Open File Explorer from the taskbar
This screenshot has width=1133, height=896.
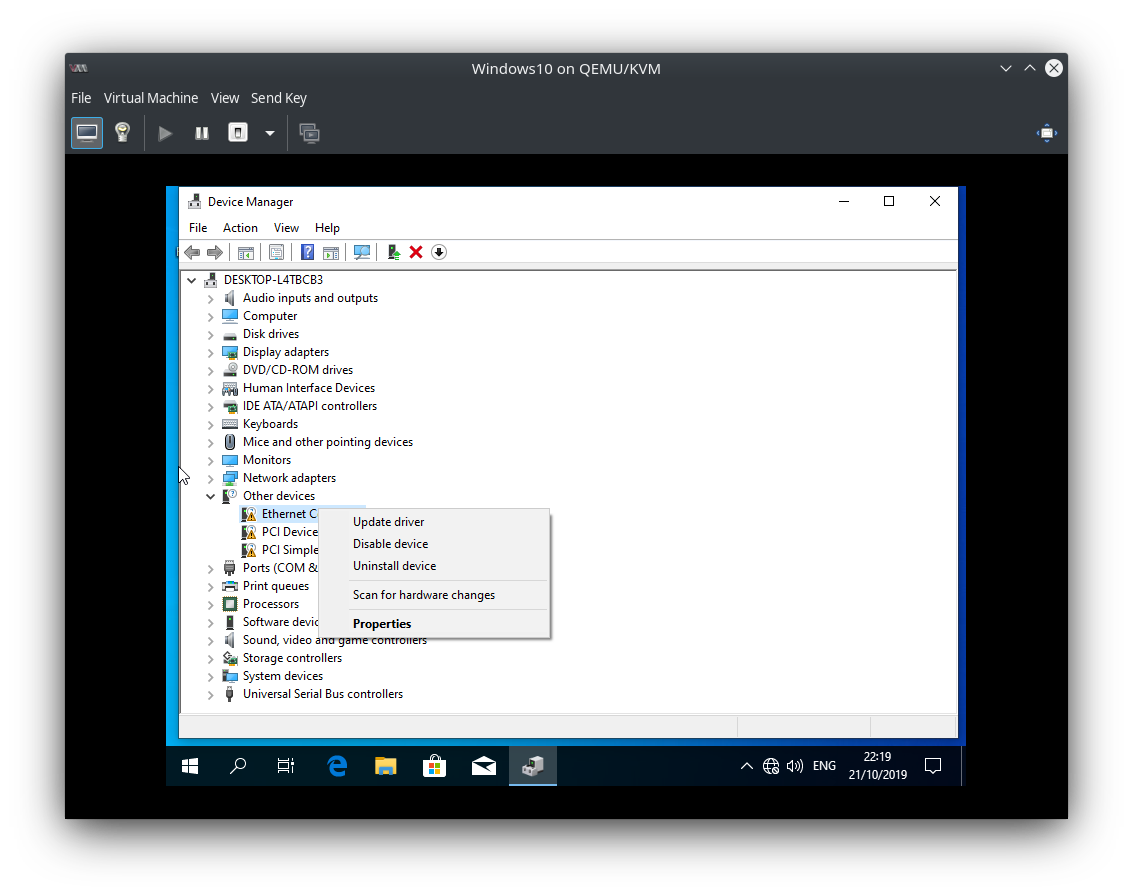click(x=386, y=766)
